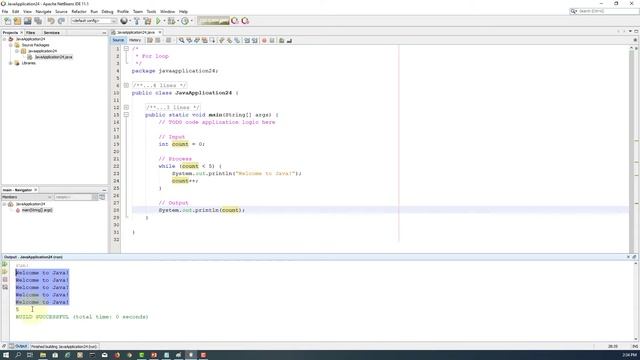Click Windows Start button on taskbar
Viewport: 640px width, 360px height.
click(x=6, y=355)
